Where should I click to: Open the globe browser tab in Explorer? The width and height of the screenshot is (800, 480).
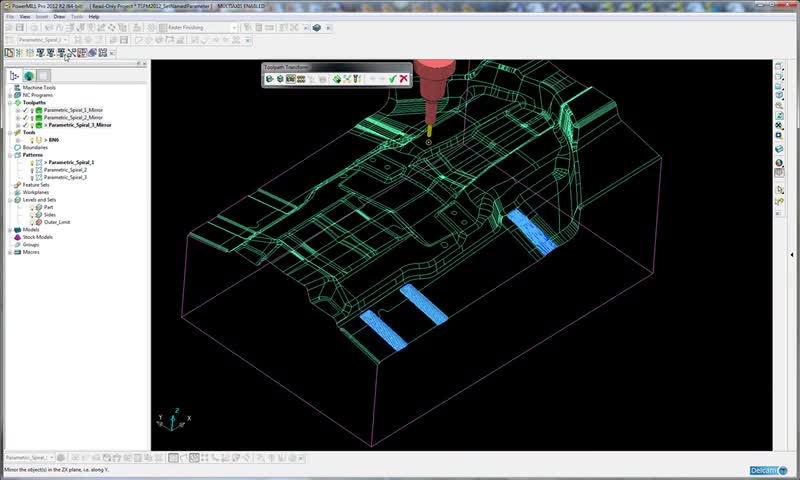(29, 75)
